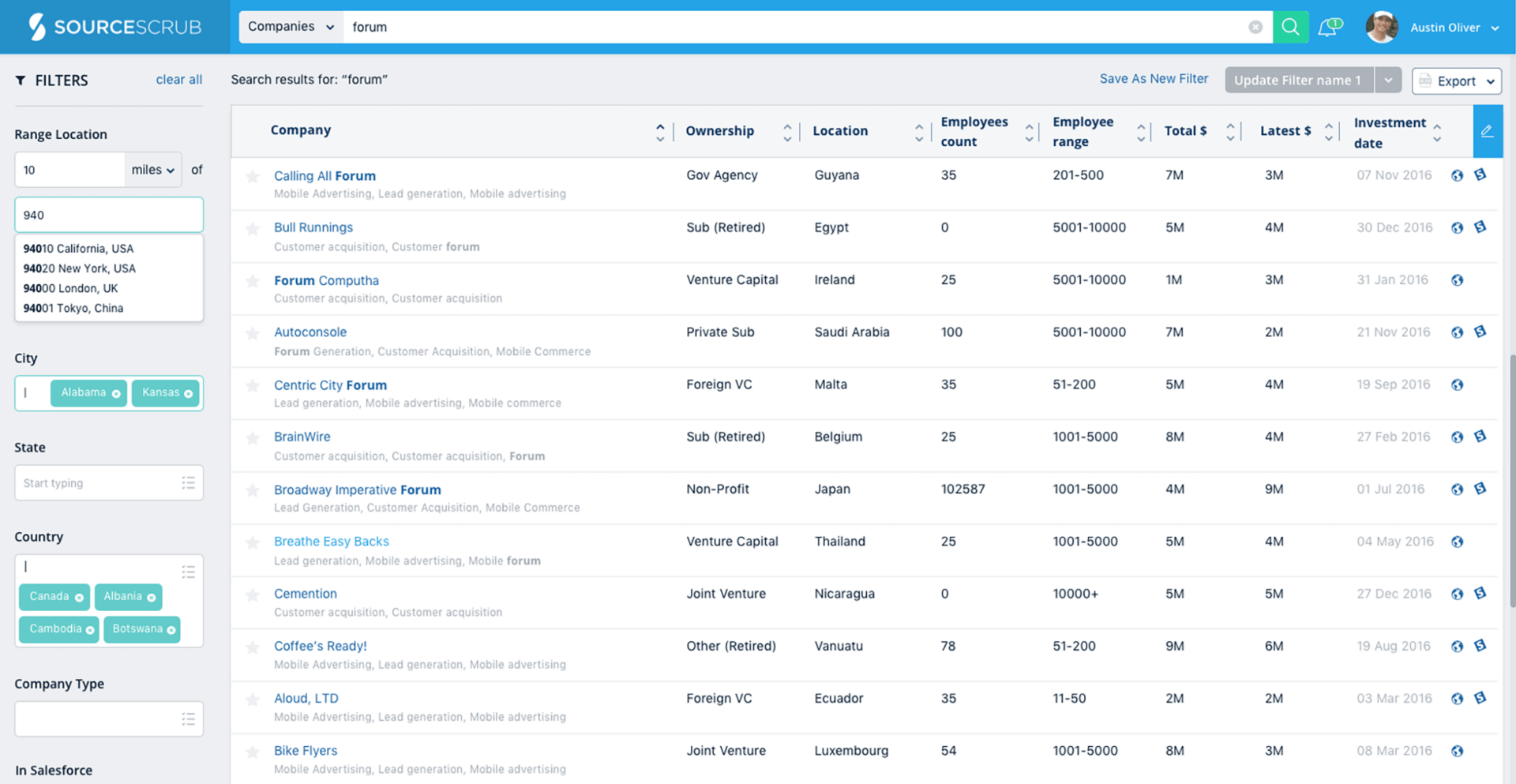Viewport: 1516px width, 784px height.
Task: Click the green search magnifier button
Action: coord(1290,27)
